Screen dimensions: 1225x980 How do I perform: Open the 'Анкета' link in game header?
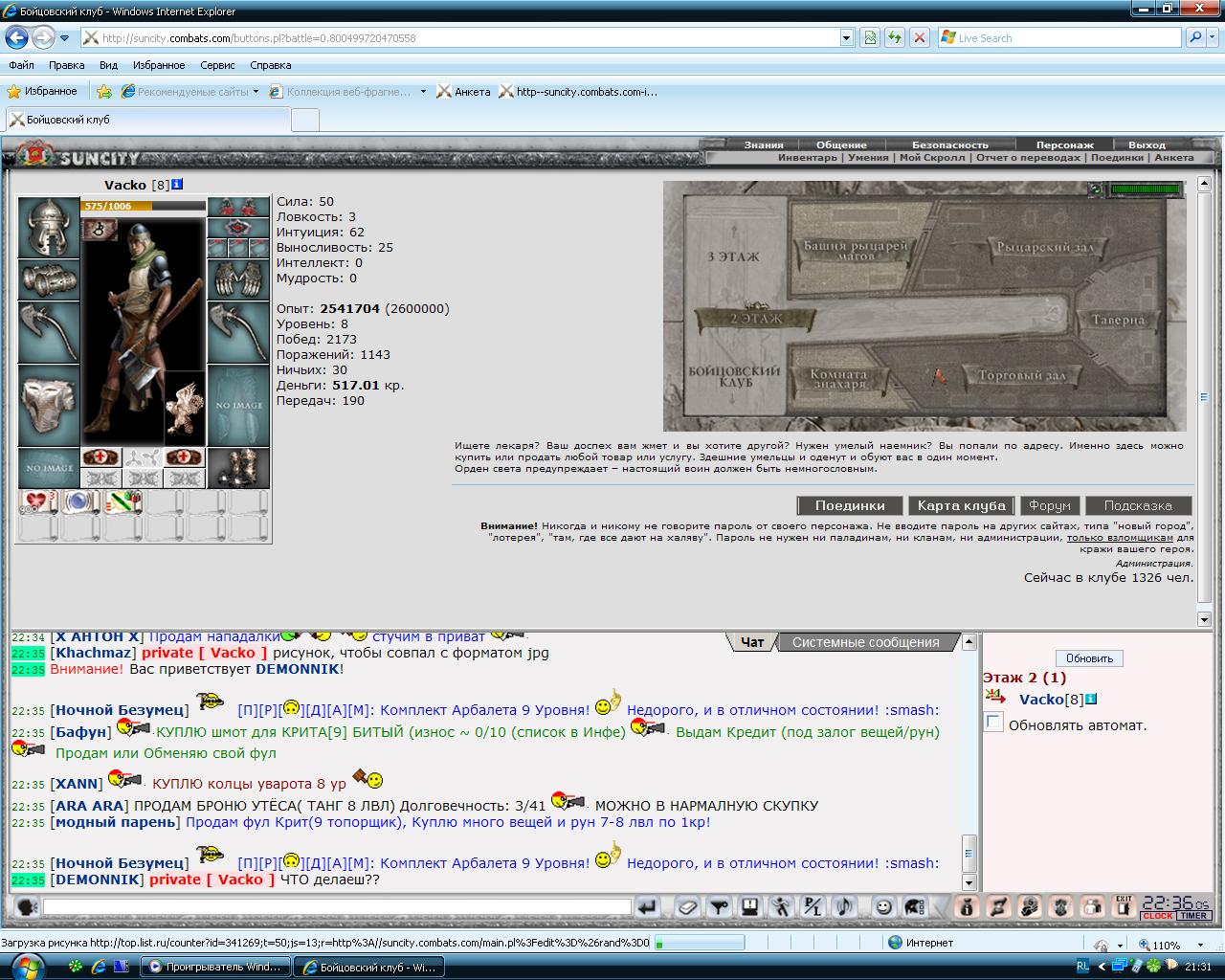pyautogui.click(x=1173, y=158)
